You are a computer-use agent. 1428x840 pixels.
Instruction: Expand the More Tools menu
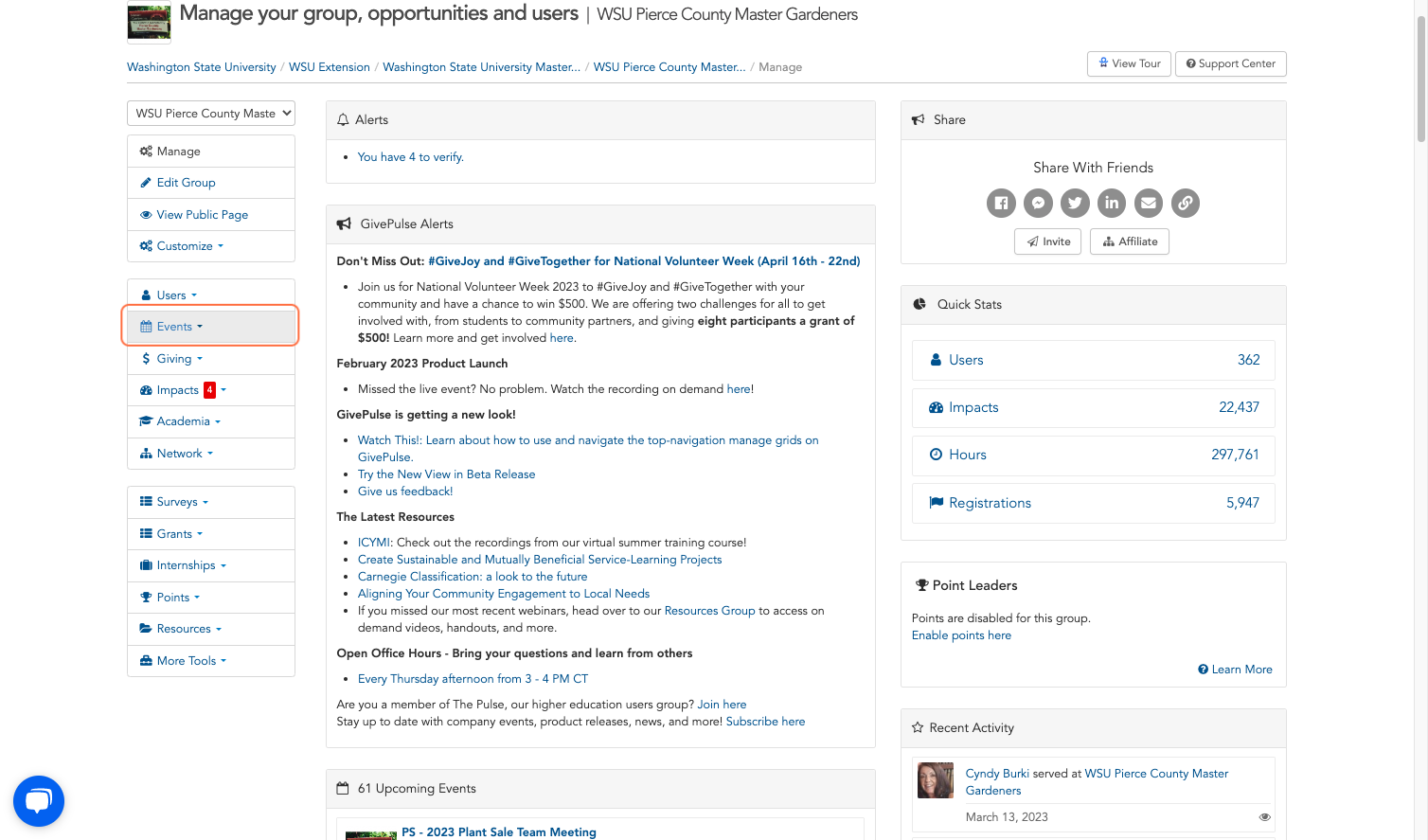[211, 661]
